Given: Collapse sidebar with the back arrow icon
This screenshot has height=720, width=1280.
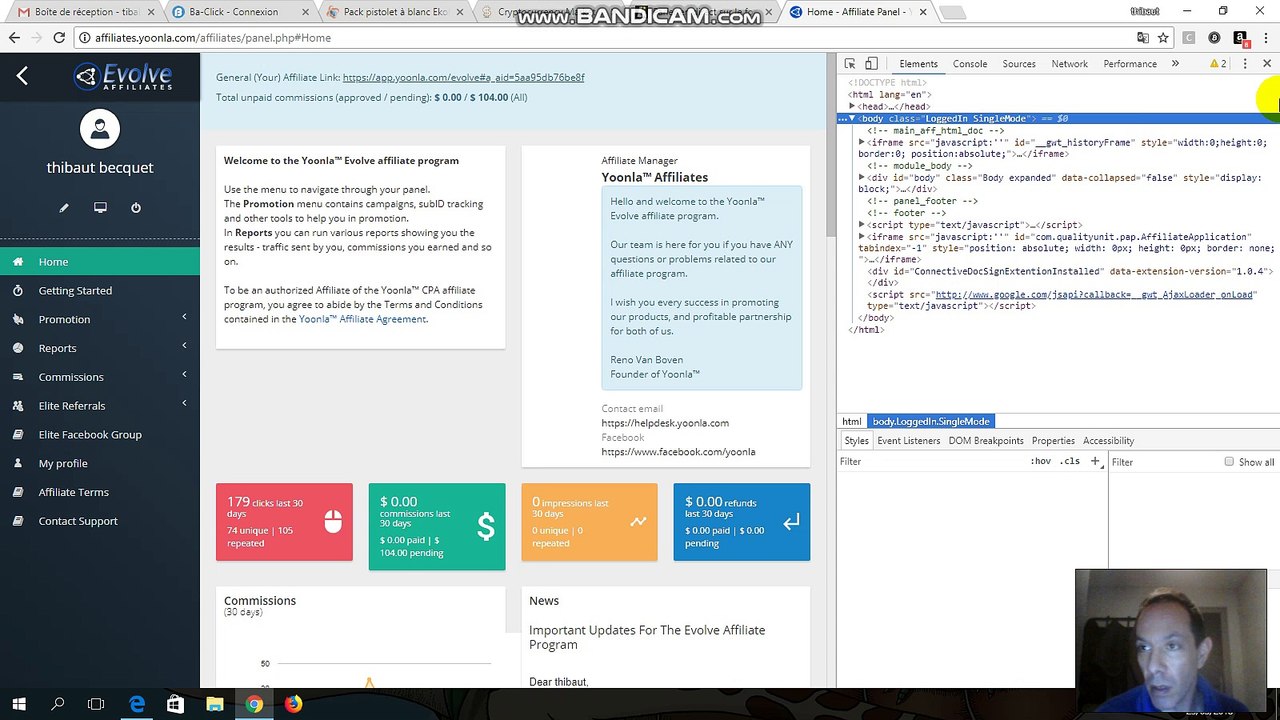Looking at the screenshot, I should click(x=22, y=76).
